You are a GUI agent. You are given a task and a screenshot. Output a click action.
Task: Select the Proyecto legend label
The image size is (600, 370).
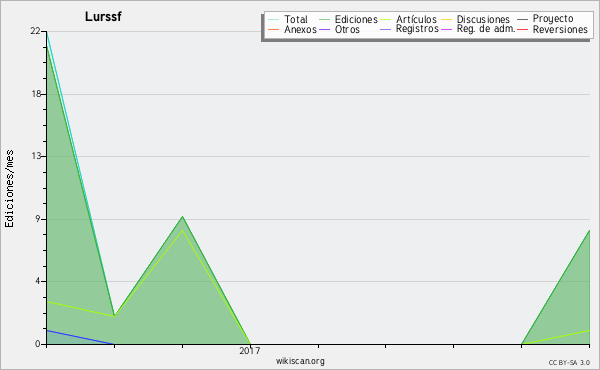(x=553, y=19)
